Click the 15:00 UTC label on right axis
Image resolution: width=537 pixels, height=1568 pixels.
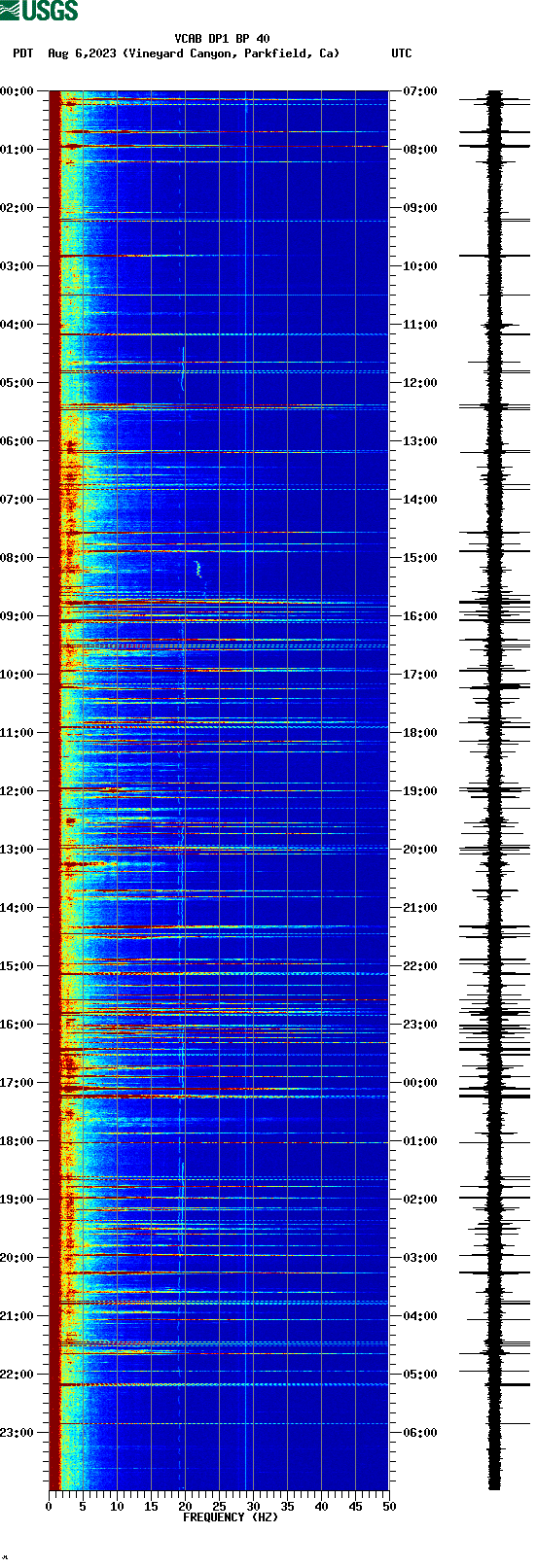(x=420, y=558)
